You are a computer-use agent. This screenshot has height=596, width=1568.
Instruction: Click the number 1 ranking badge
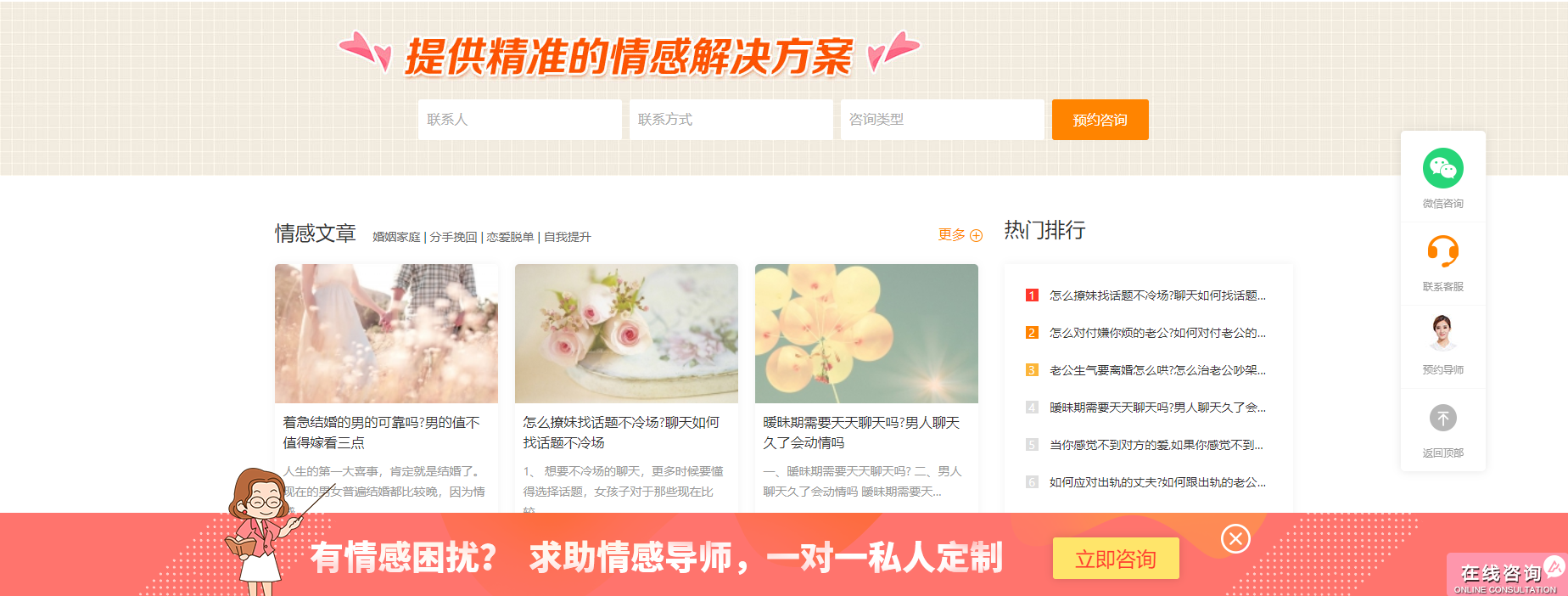(x=1032, y=295)
